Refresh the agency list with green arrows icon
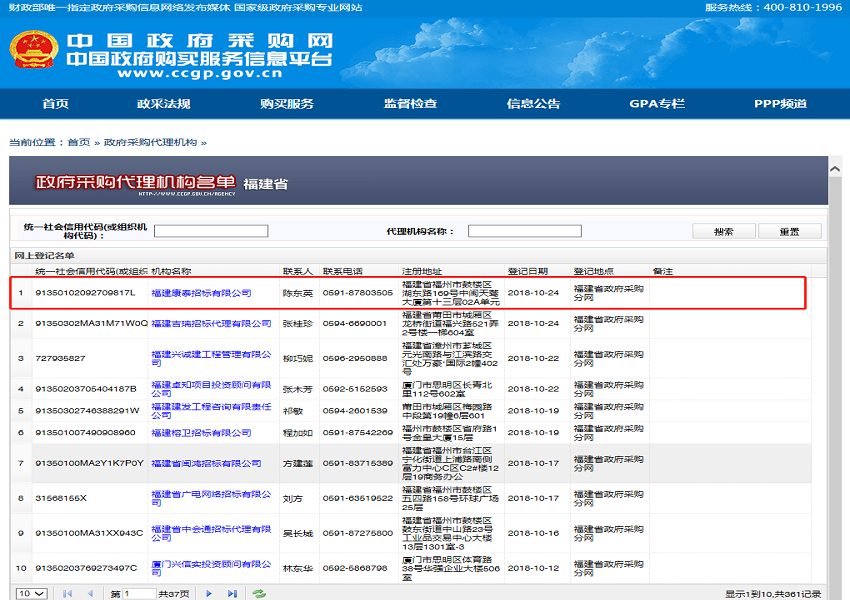Screen dimensions: 850x600 [259, 593]
